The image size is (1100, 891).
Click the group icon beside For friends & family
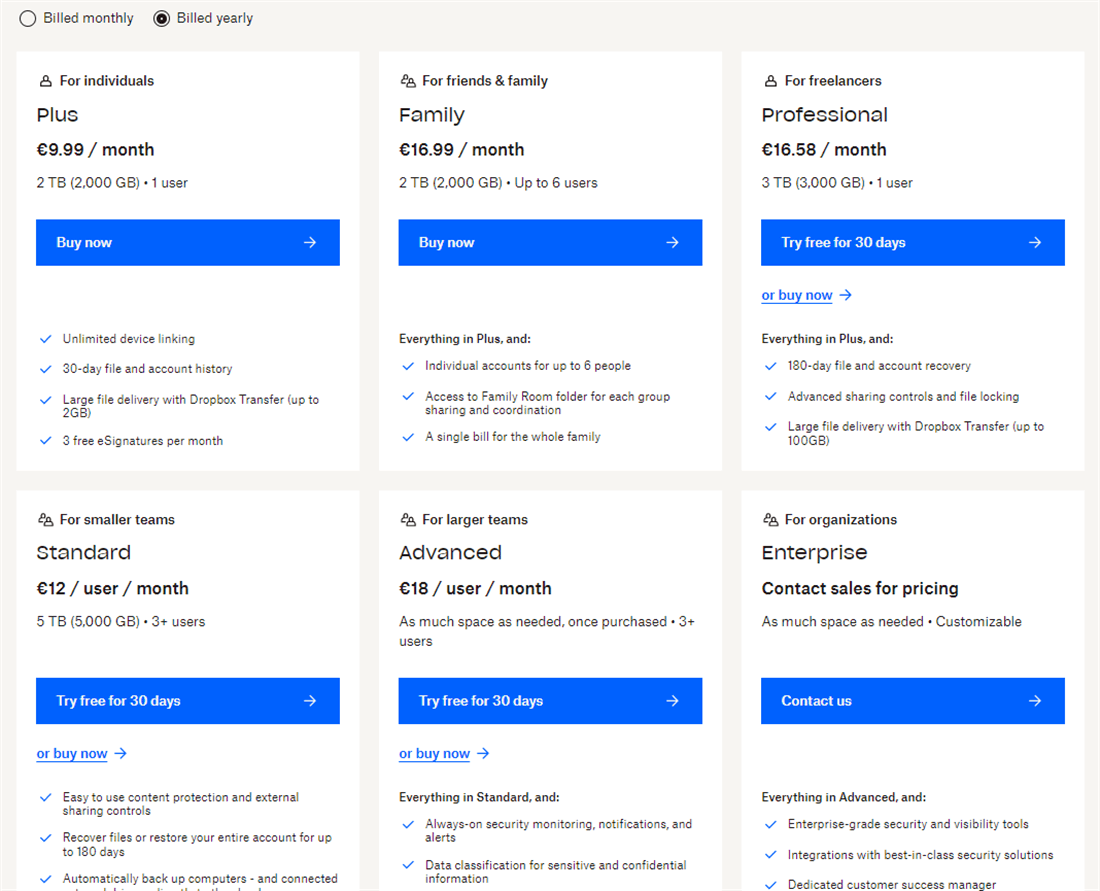point(407,81)
